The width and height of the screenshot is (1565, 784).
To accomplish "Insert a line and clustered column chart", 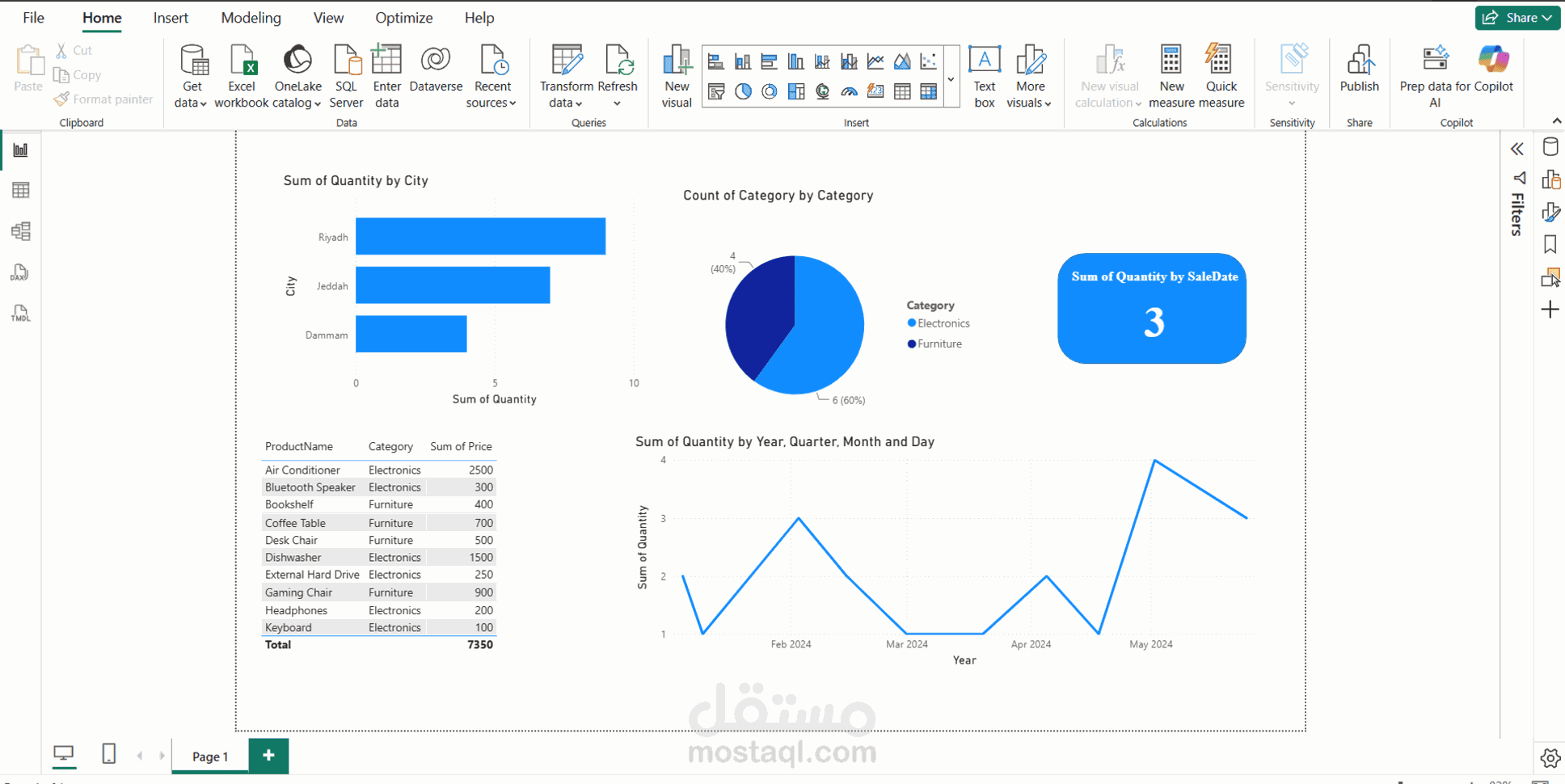I will click(849, 61).
